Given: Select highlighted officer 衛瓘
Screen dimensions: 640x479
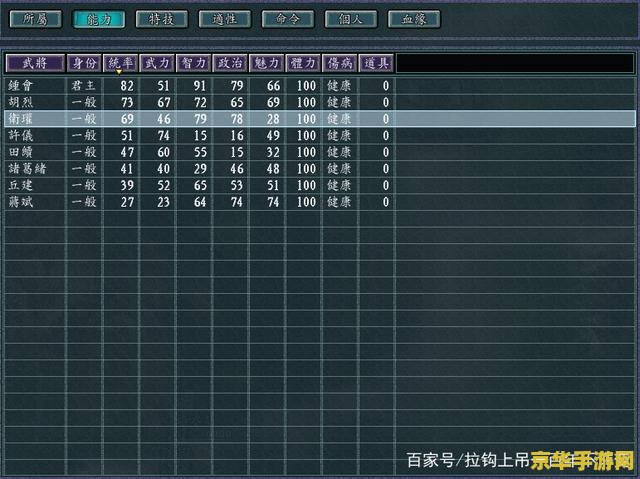Looking at the screenshot, I should click(20, 119).
